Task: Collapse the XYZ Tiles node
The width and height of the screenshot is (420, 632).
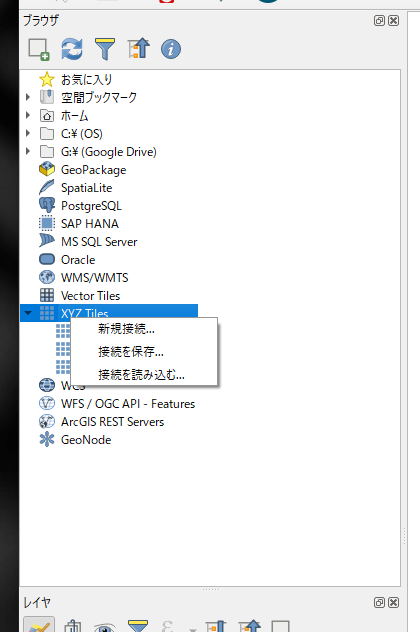Action: tap(28, 313)
